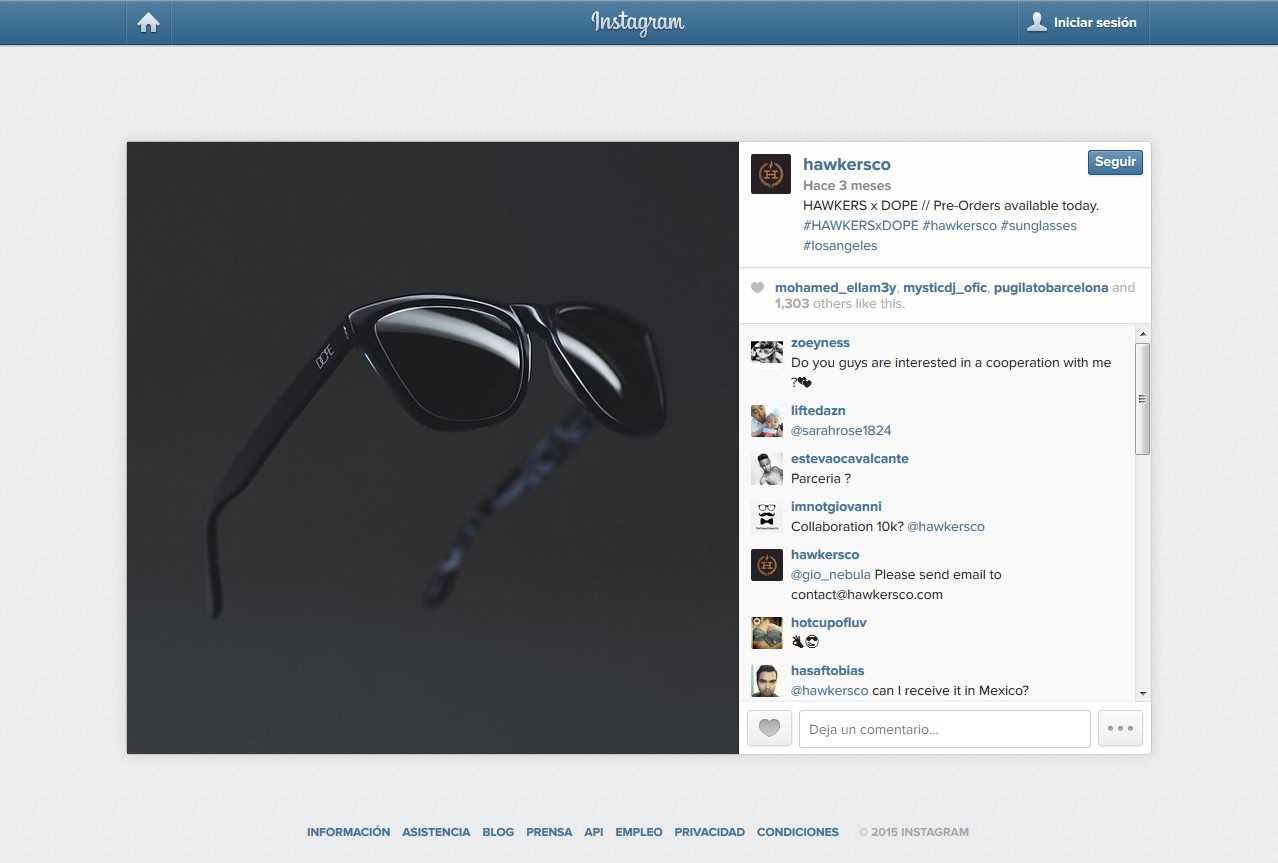Image resolution: width=1278 pixels, height=863 pixels.
Task: Open hawkersco username in comments list
Action: click(x=825, y=555)
